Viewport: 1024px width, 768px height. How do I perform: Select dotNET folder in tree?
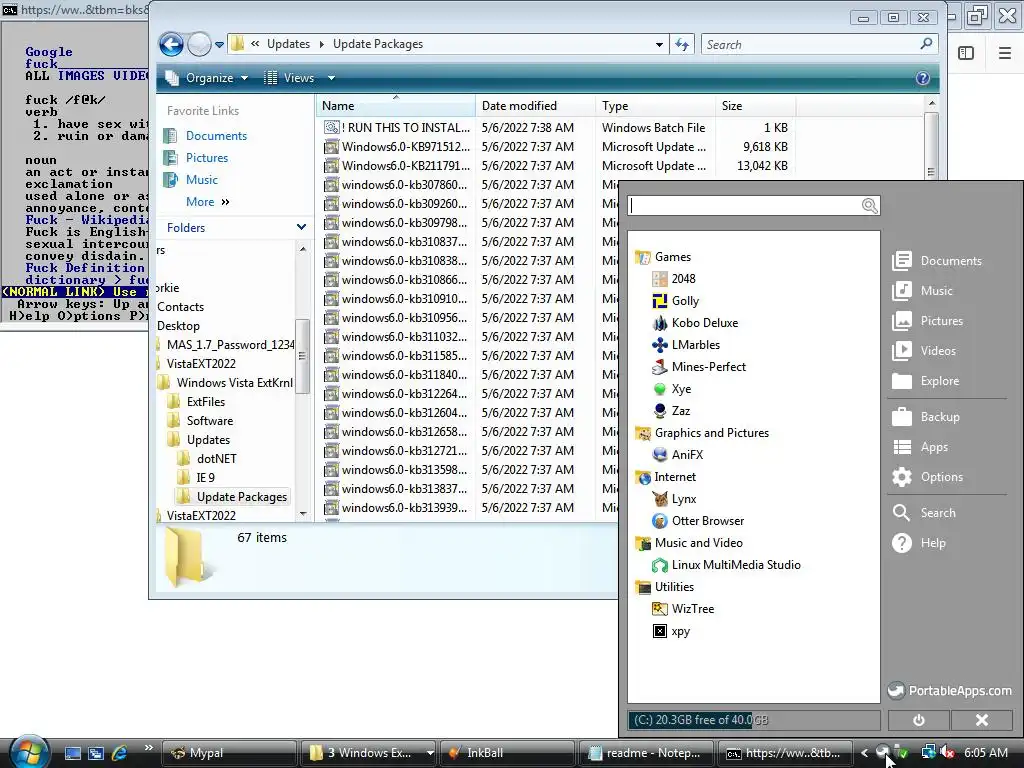207,458
